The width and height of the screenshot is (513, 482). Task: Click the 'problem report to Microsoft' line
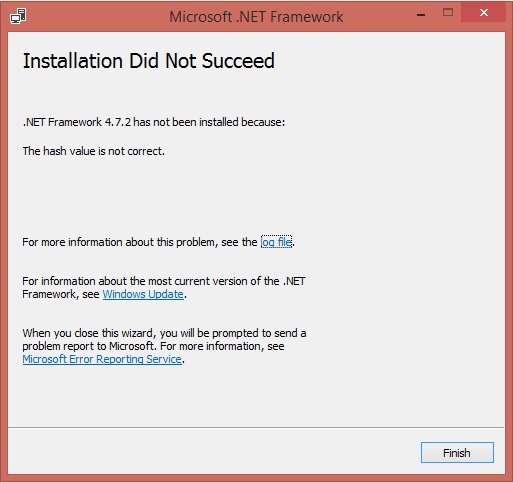click(153, 346)
